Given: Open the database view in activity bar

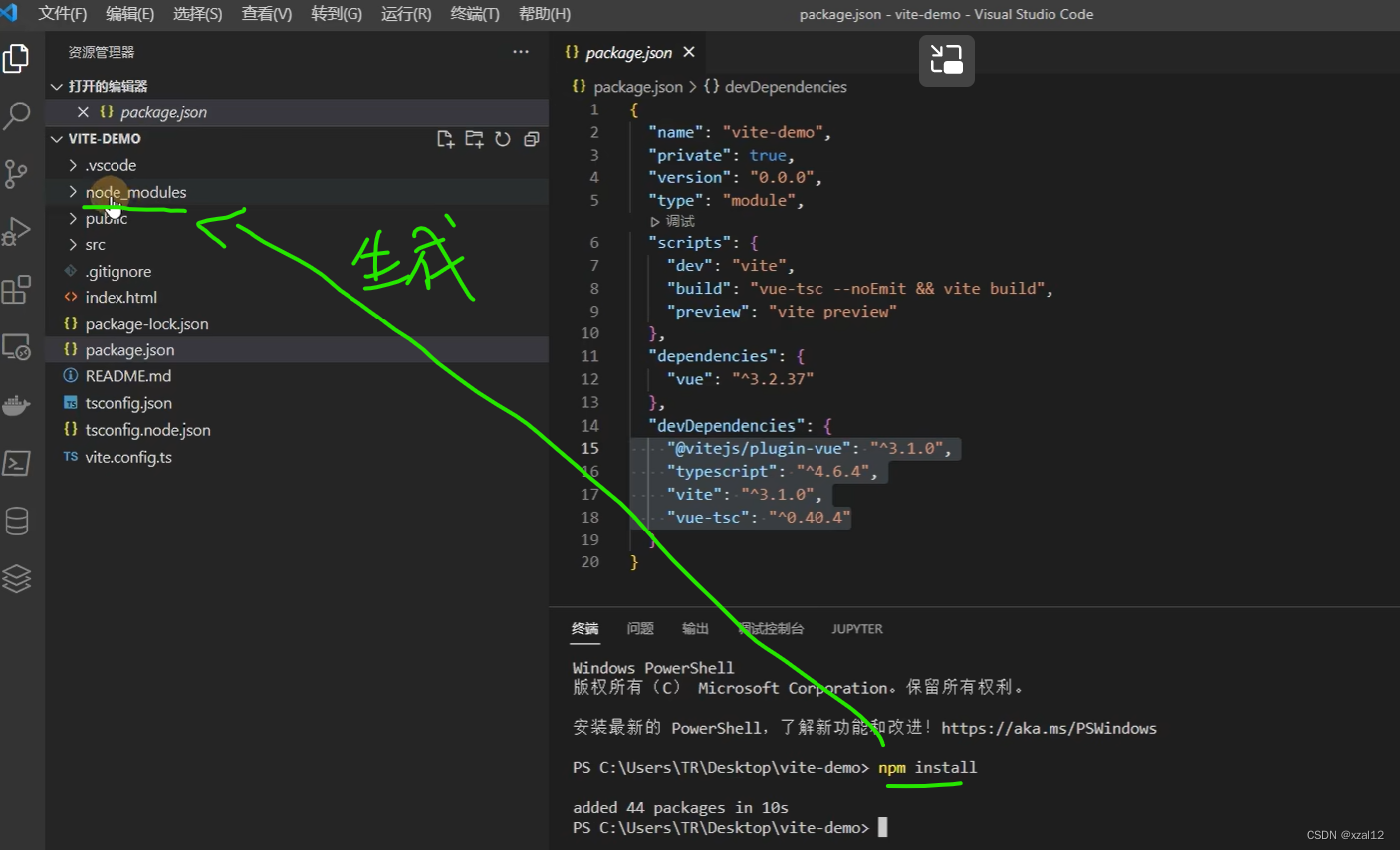Looking at the screenshot, I should pos(16,521).
